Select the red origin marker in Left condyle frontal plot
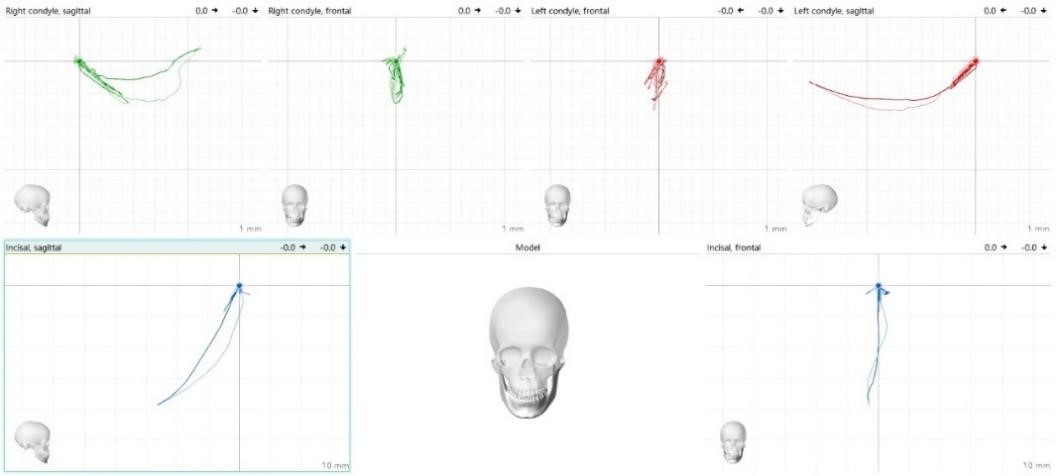Screen dimensions: 1058x476 [659, 62]
